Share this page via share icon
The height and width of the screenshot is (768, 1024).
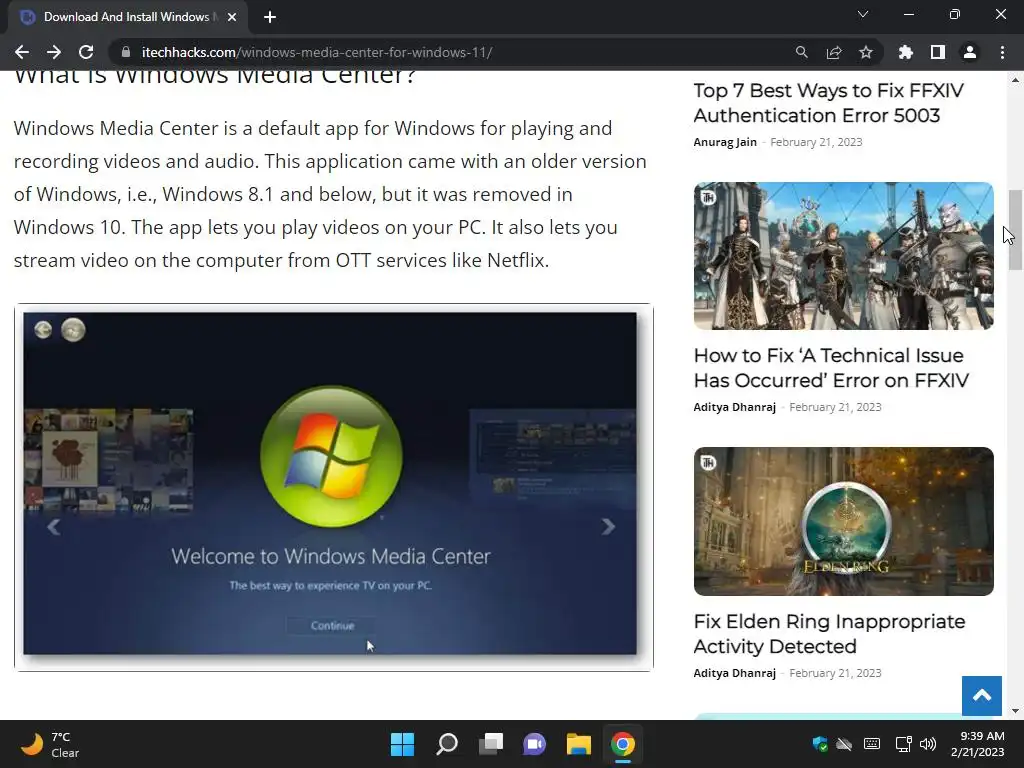[x=834, y=52]
